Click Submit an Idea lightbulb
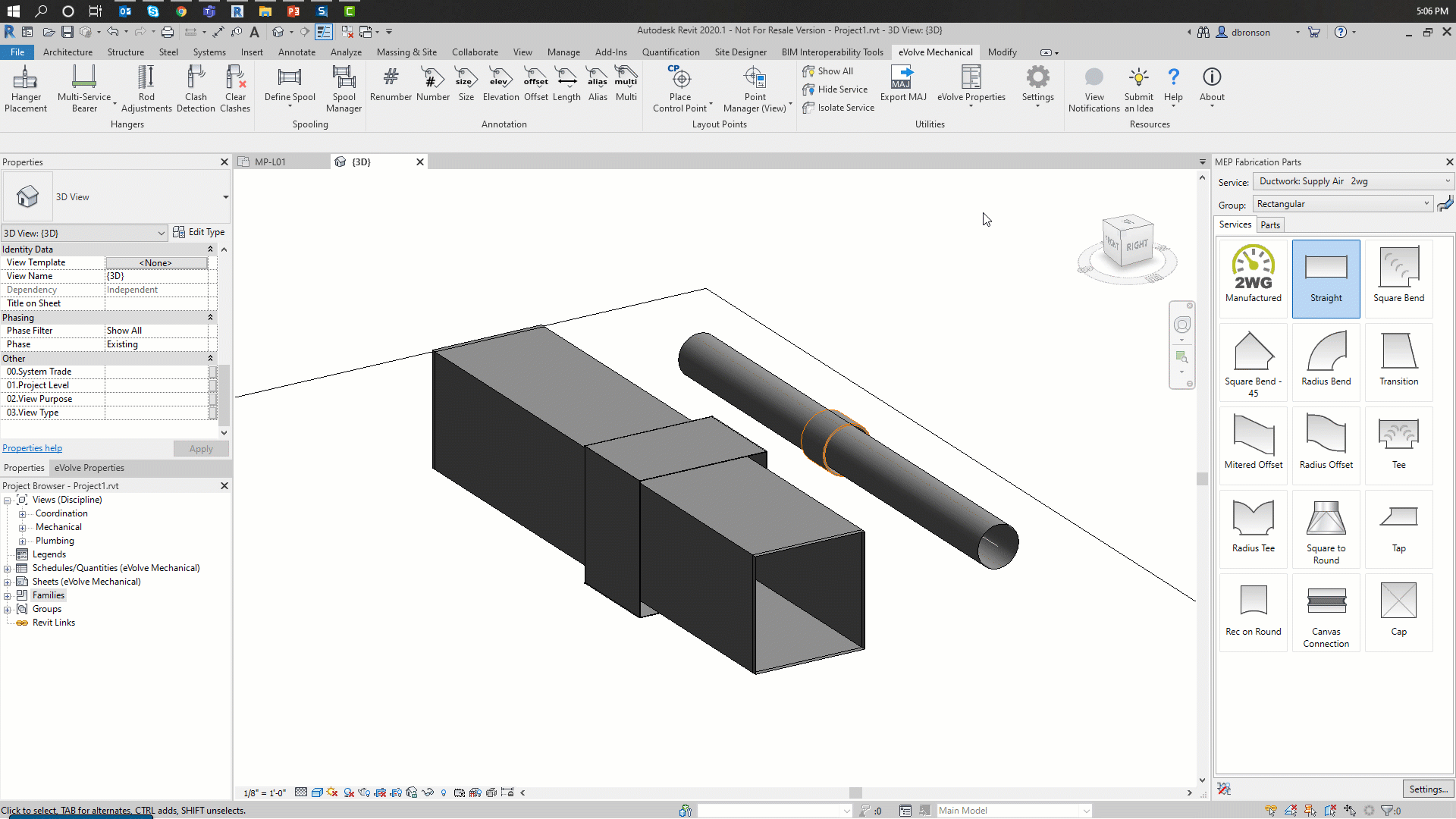 point(1139,89)
